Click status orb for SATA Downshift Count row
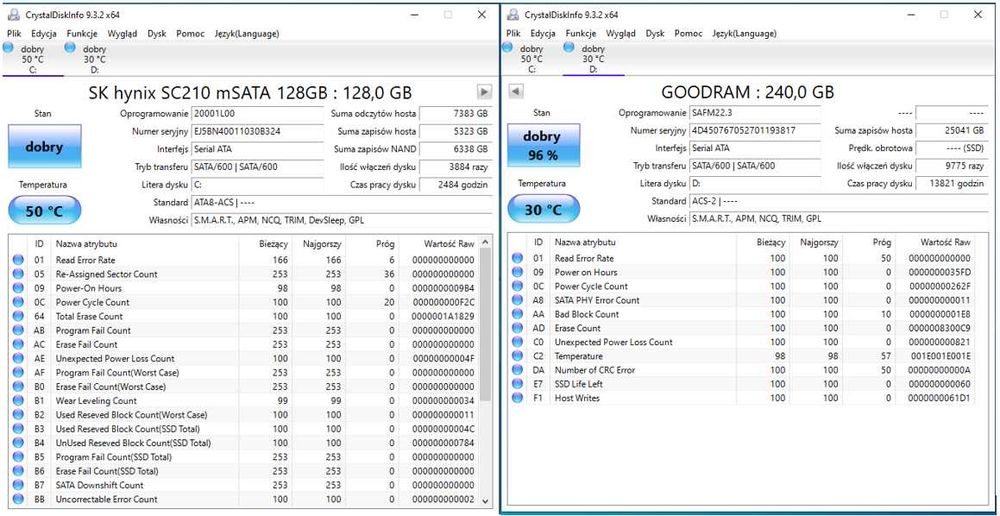 point(18,485)
